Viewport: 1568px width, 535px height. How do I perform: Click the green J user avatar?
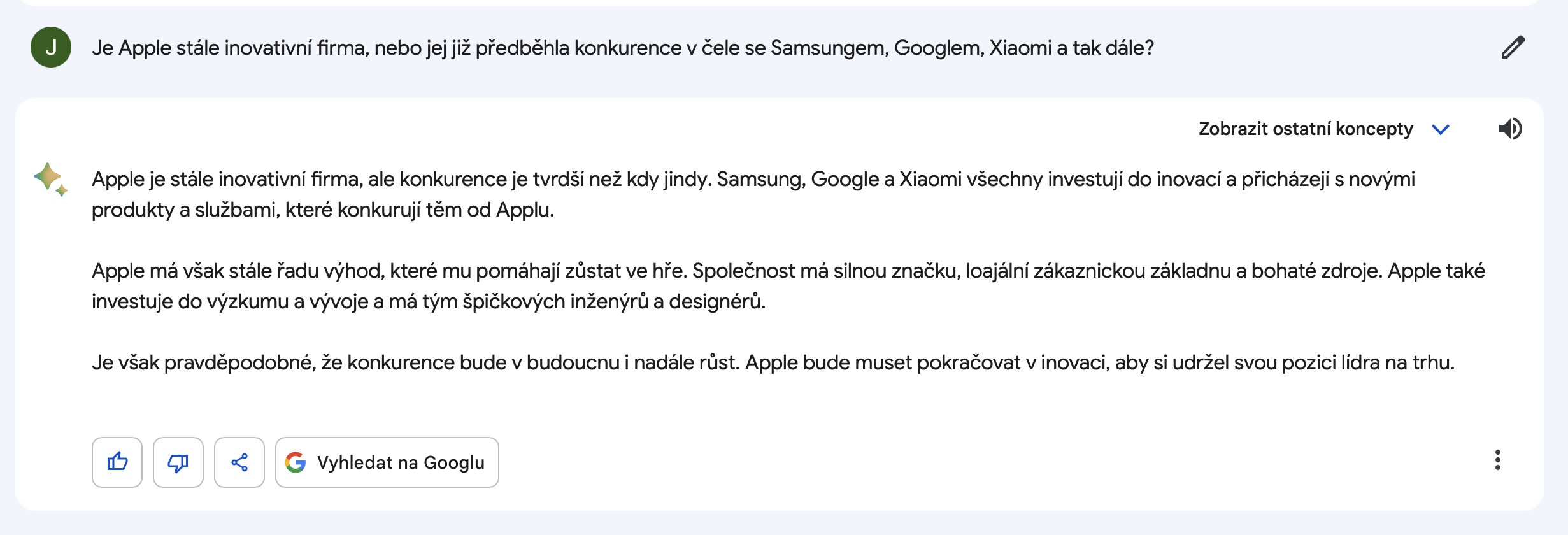[51, 48]
